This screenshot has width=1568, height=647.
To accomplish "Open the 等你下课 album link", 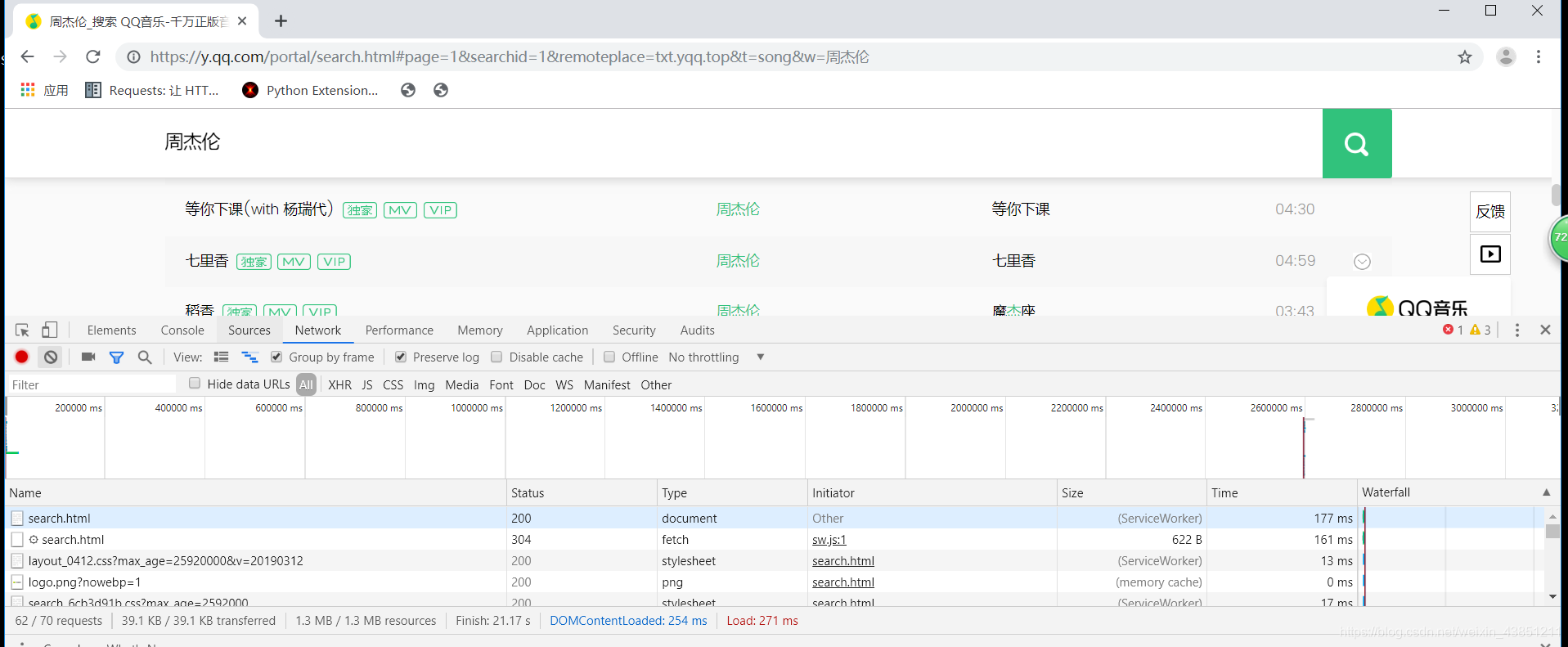I will click(x=1021, y=209).
